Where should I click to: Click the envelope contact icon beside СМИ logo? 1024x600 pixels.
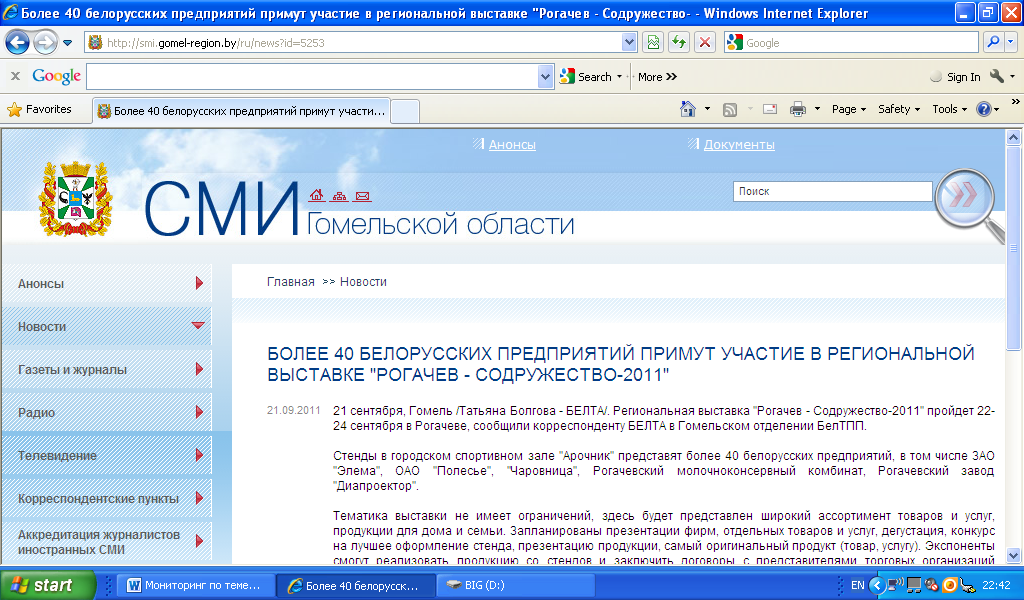click(362, 195)
